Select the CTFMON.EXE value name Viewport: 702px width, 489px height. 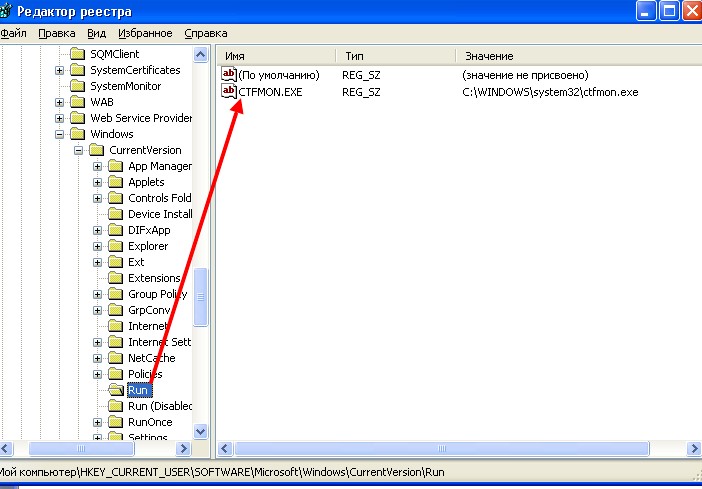[x=270, y=92]
